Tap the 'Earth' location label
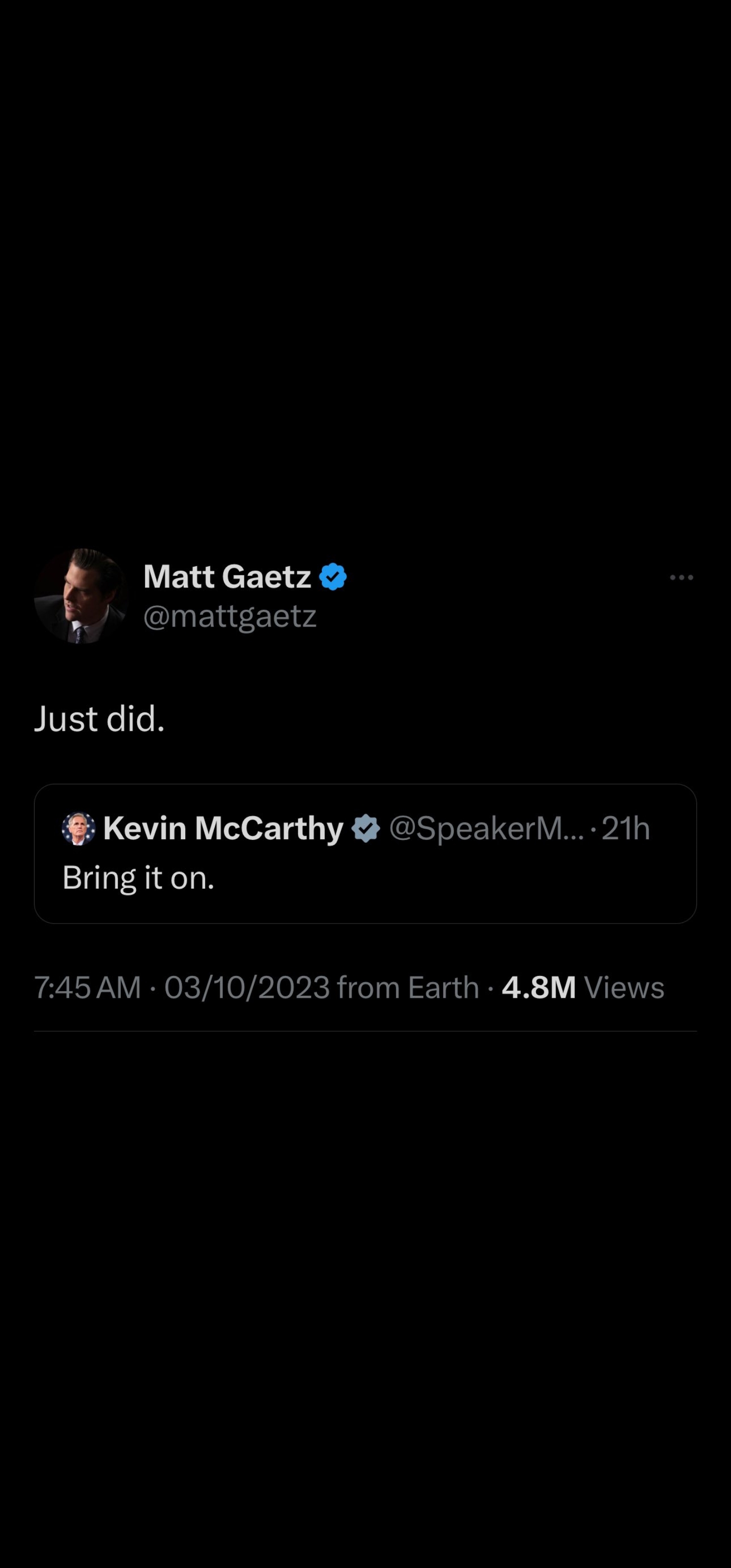731x1568 pixels. [443, 987]
